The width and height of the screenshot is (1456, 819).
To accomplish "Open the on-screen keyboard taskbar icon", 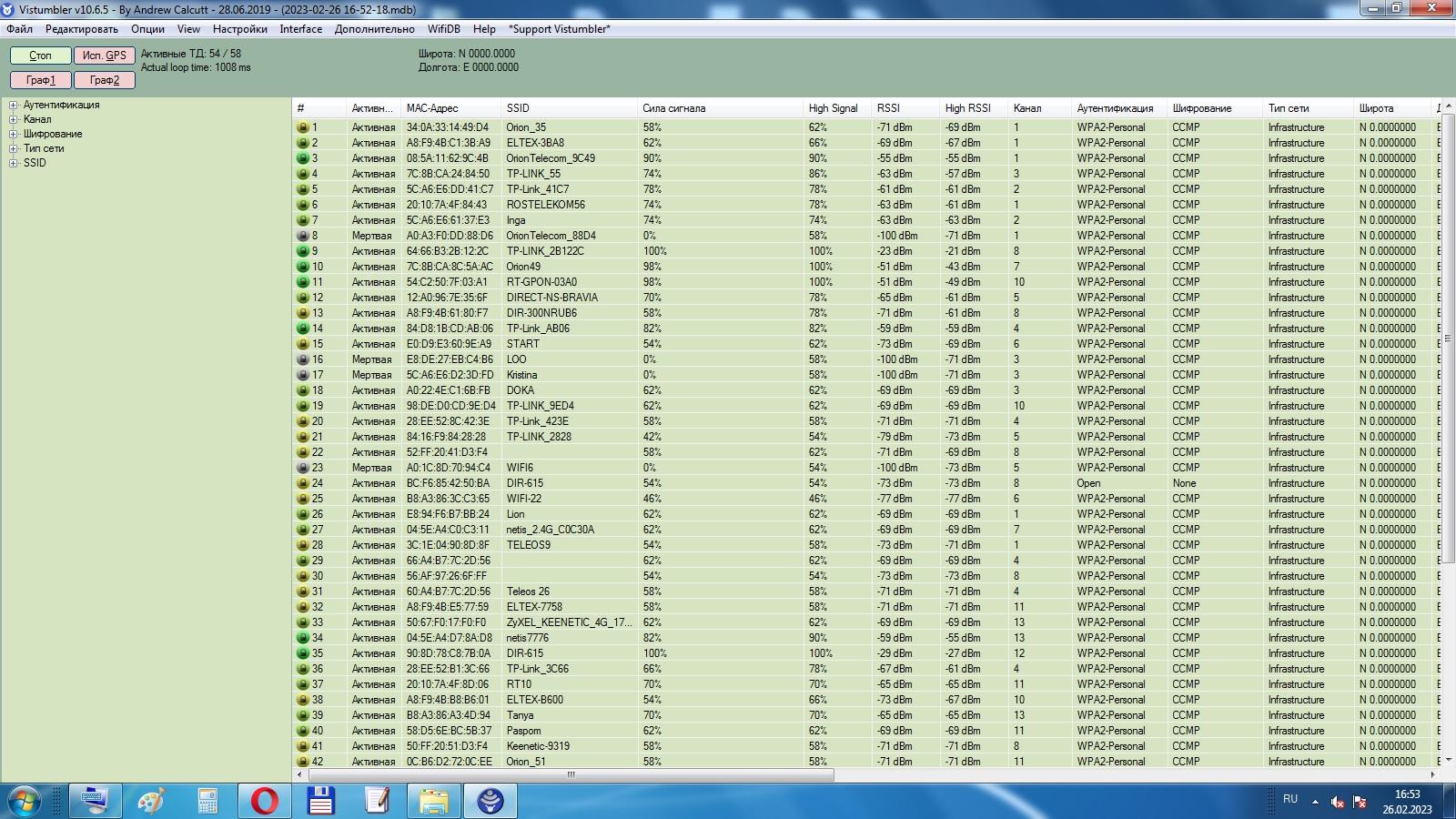I will [x=94, y=801].
